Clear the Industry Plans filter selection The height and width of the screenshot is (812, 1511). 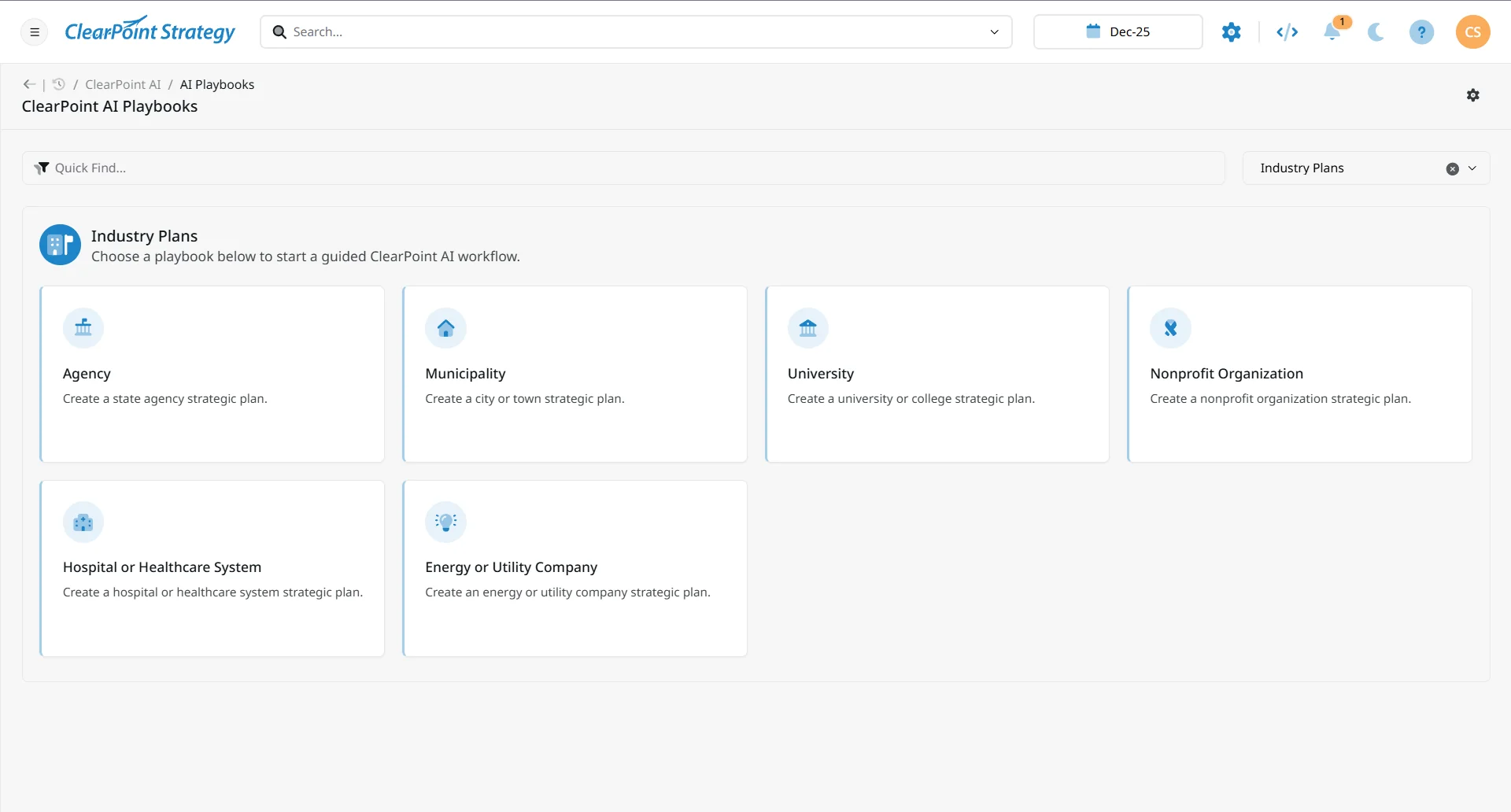(1452, 168)
